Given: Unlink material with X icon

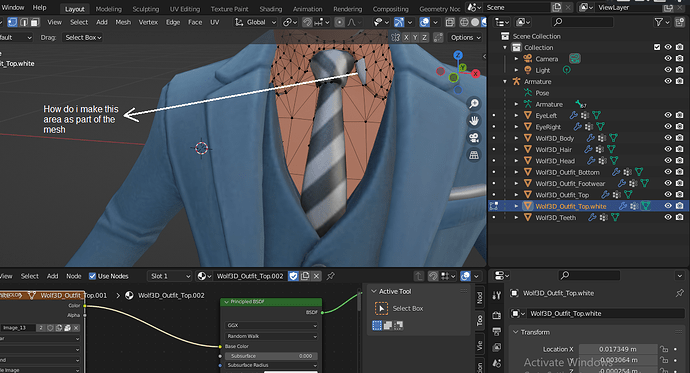Looking at the screenshot, I should click(316, 276).
